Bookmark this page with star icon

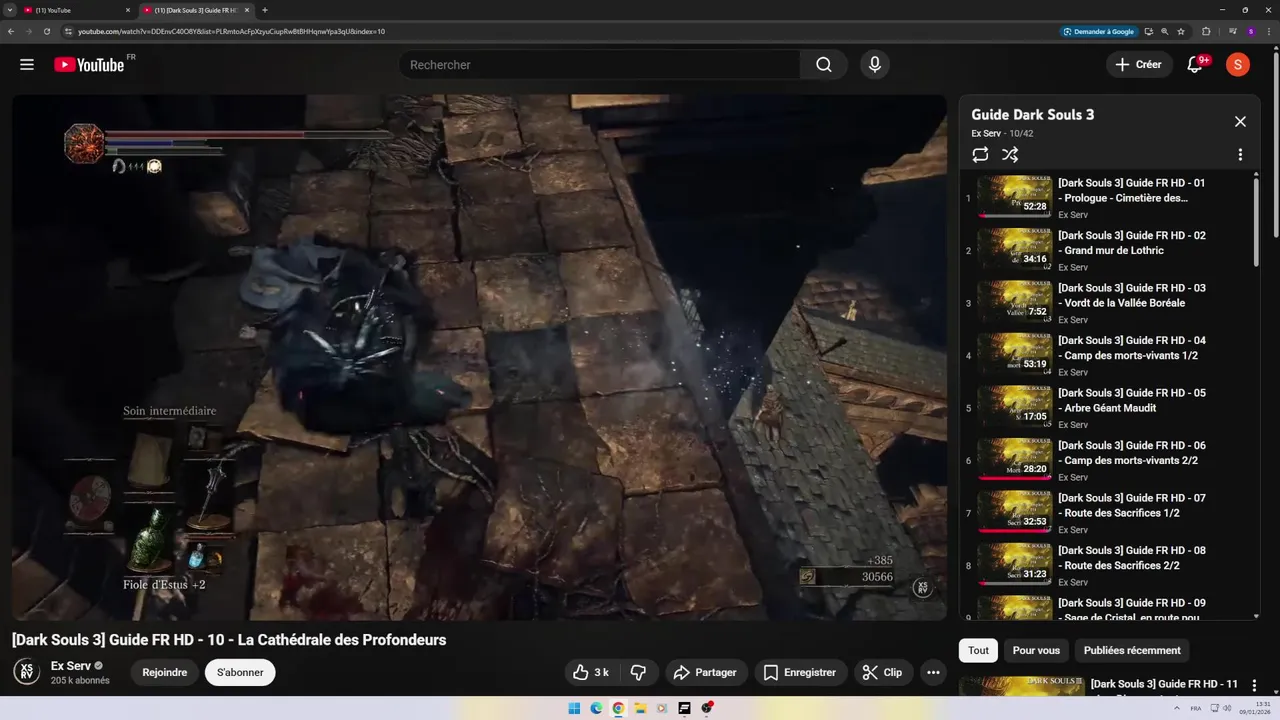pyautogui.click(x=1181, y=31)
